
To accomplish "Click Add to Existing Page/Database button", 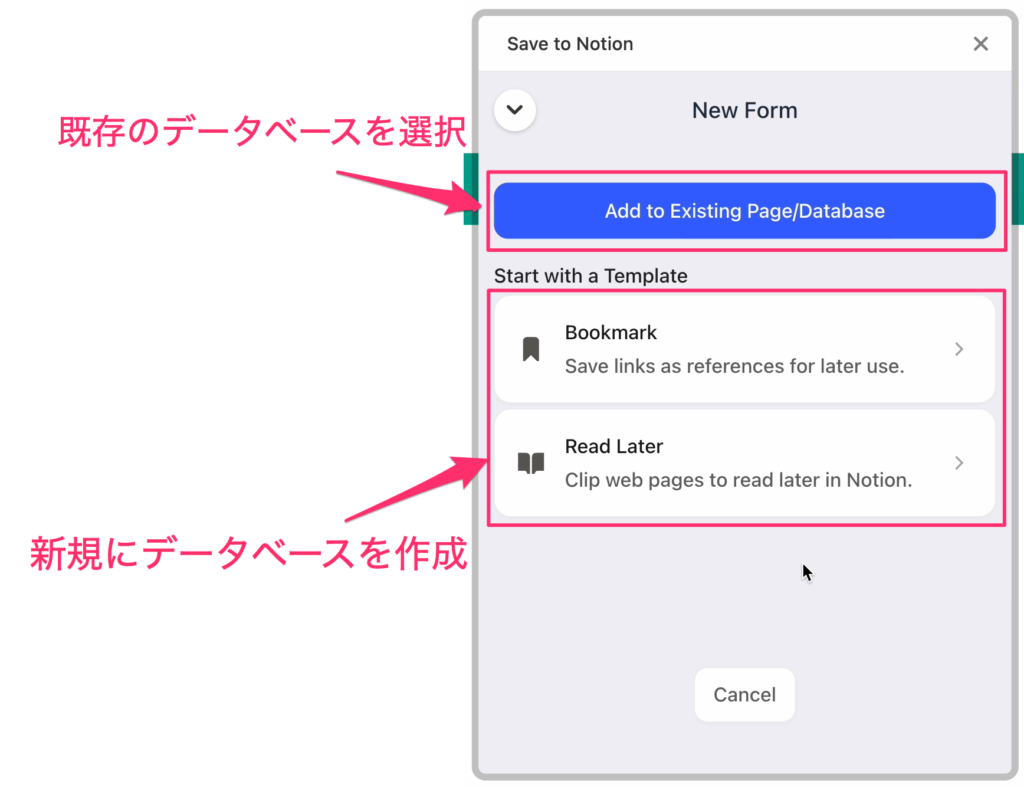I will click(x=744, y=211).
